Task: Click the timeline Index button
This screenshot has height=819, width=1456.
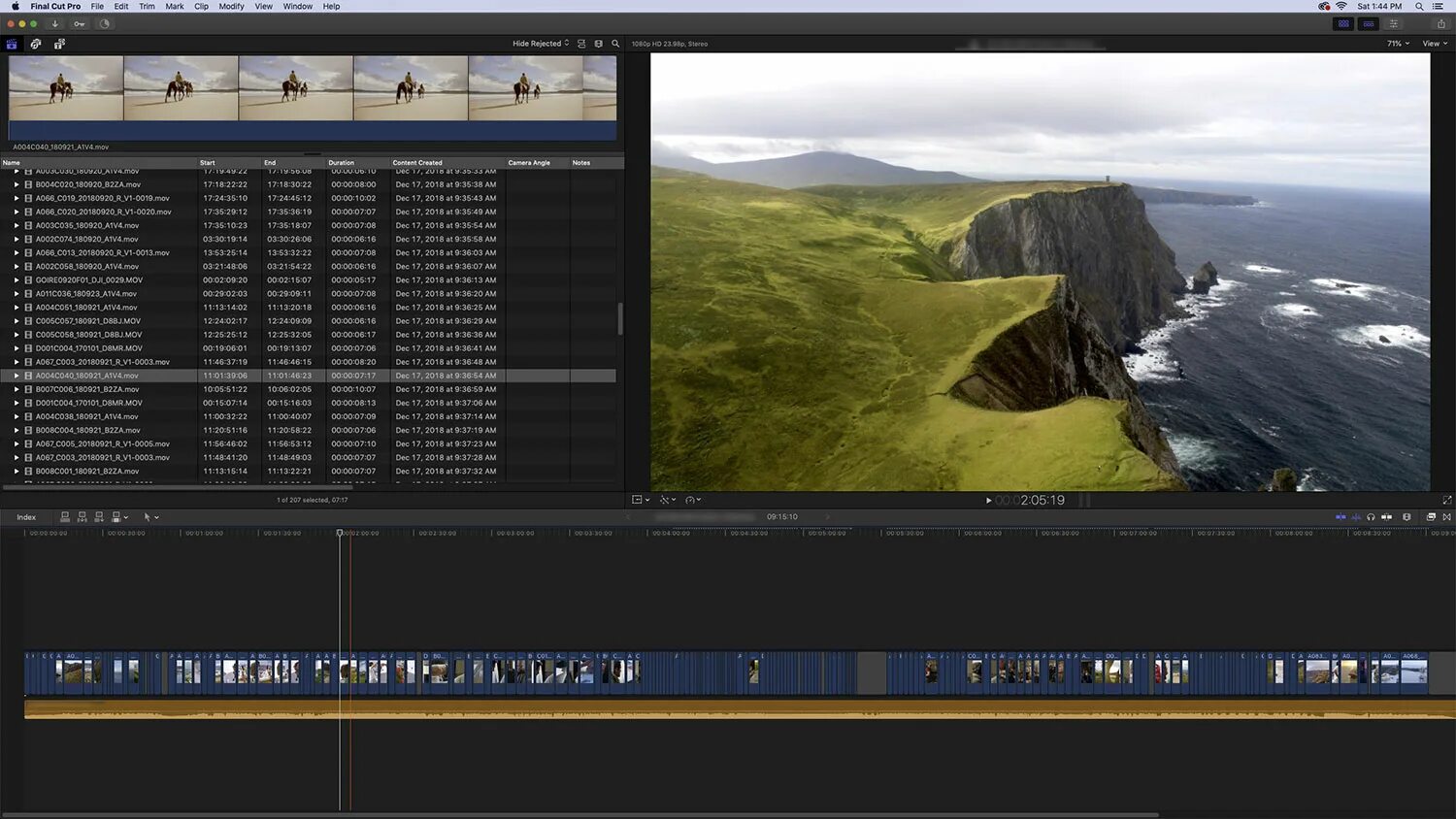Action: pos(26,517)
